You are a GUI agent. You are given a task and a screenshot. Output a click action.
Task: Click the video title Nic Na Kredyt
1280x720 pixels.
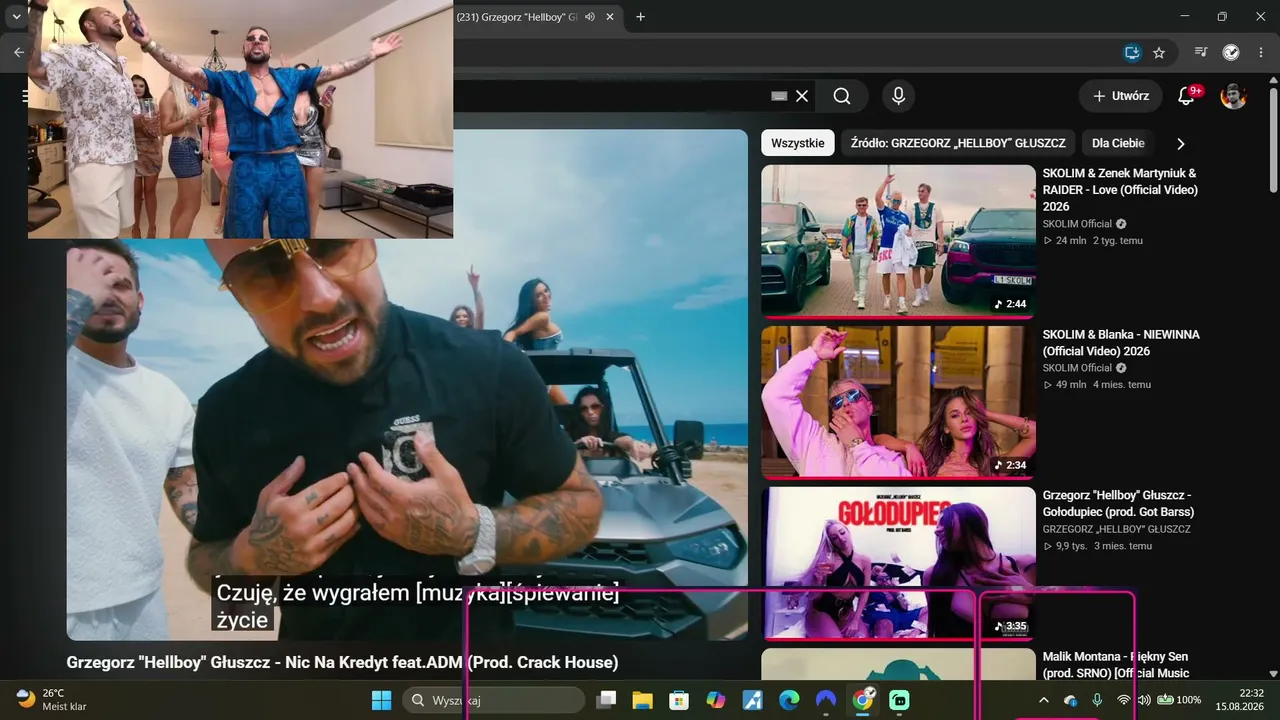[x=342, y=662]
